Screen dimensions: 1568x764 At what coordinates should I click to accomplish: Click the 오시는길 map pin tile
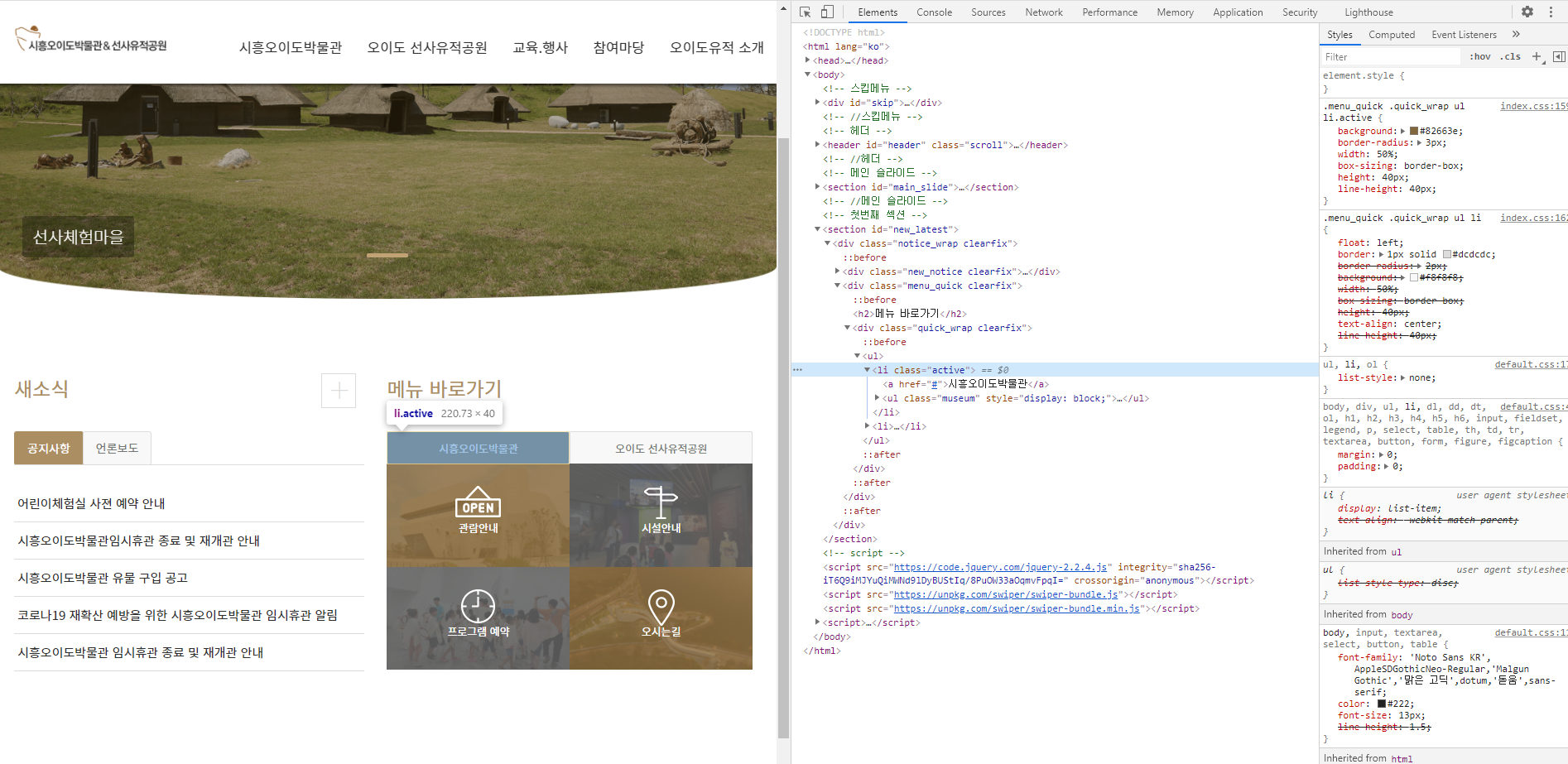661,618
